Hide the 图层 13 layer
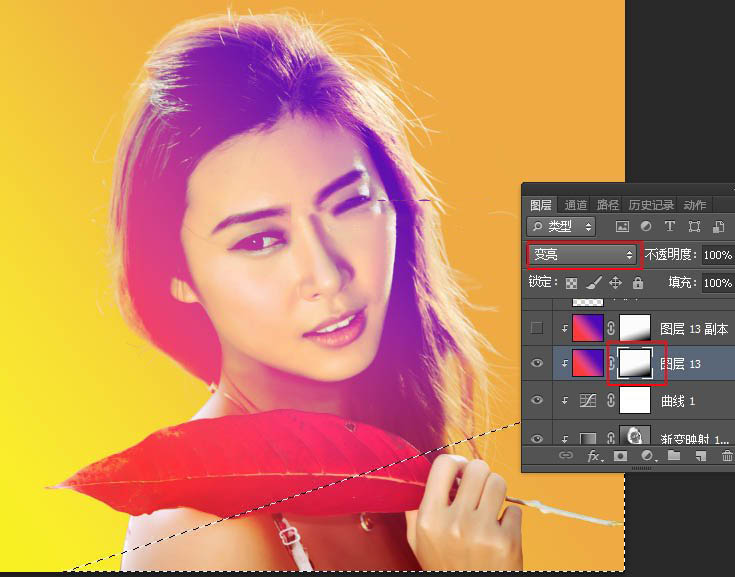Screen dimensions: 735x577 click(537, 363)
